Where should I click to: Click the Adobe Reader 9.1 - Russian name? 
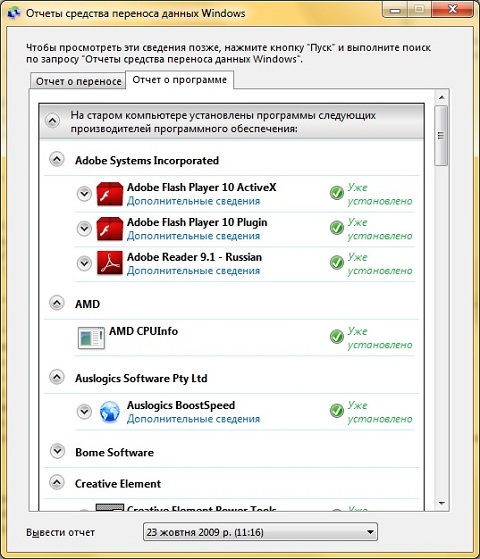194,257
